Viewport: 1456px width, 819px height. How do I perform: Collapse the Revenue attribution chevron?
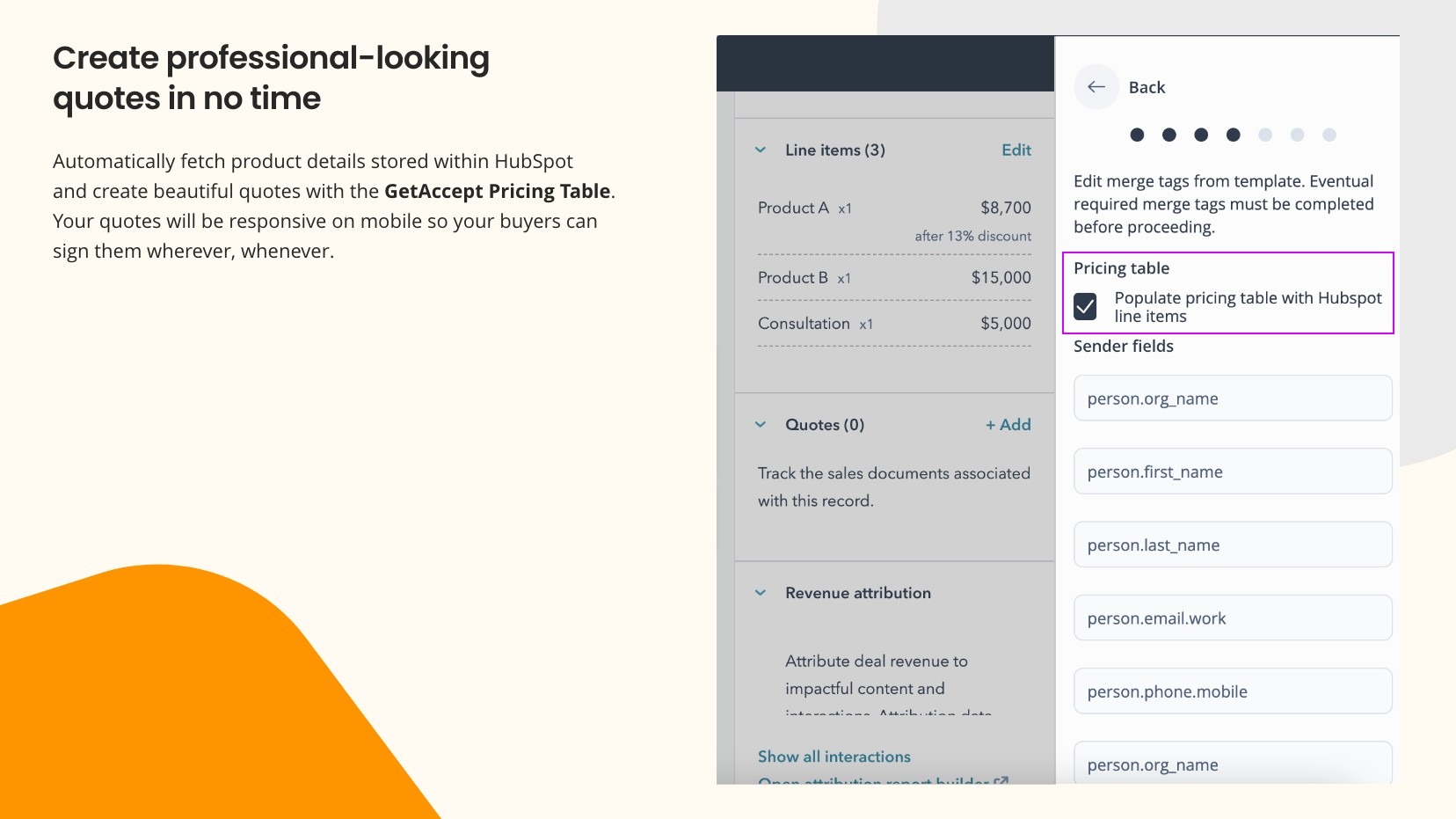point(761,593)
